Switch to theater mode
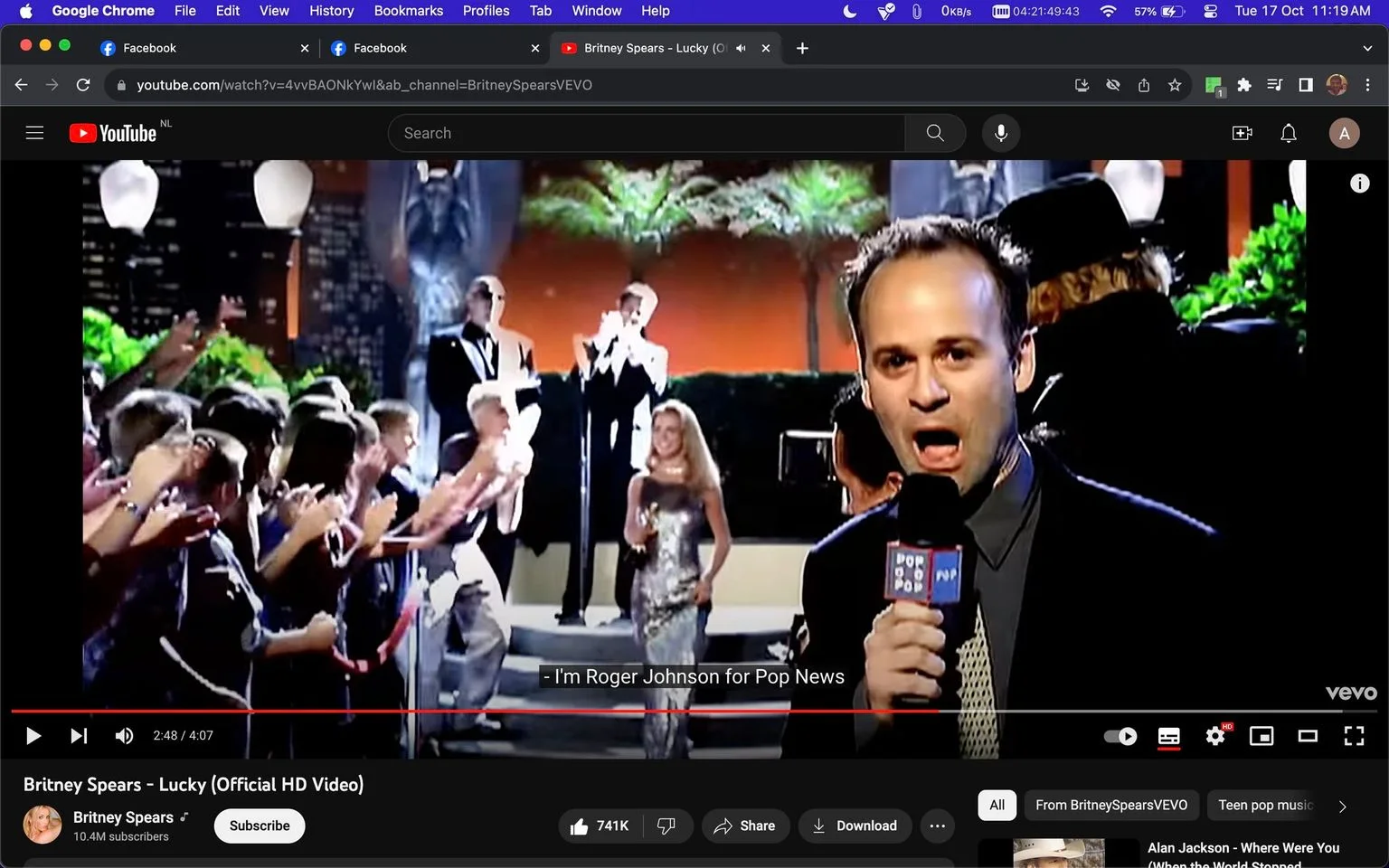 1308,736
